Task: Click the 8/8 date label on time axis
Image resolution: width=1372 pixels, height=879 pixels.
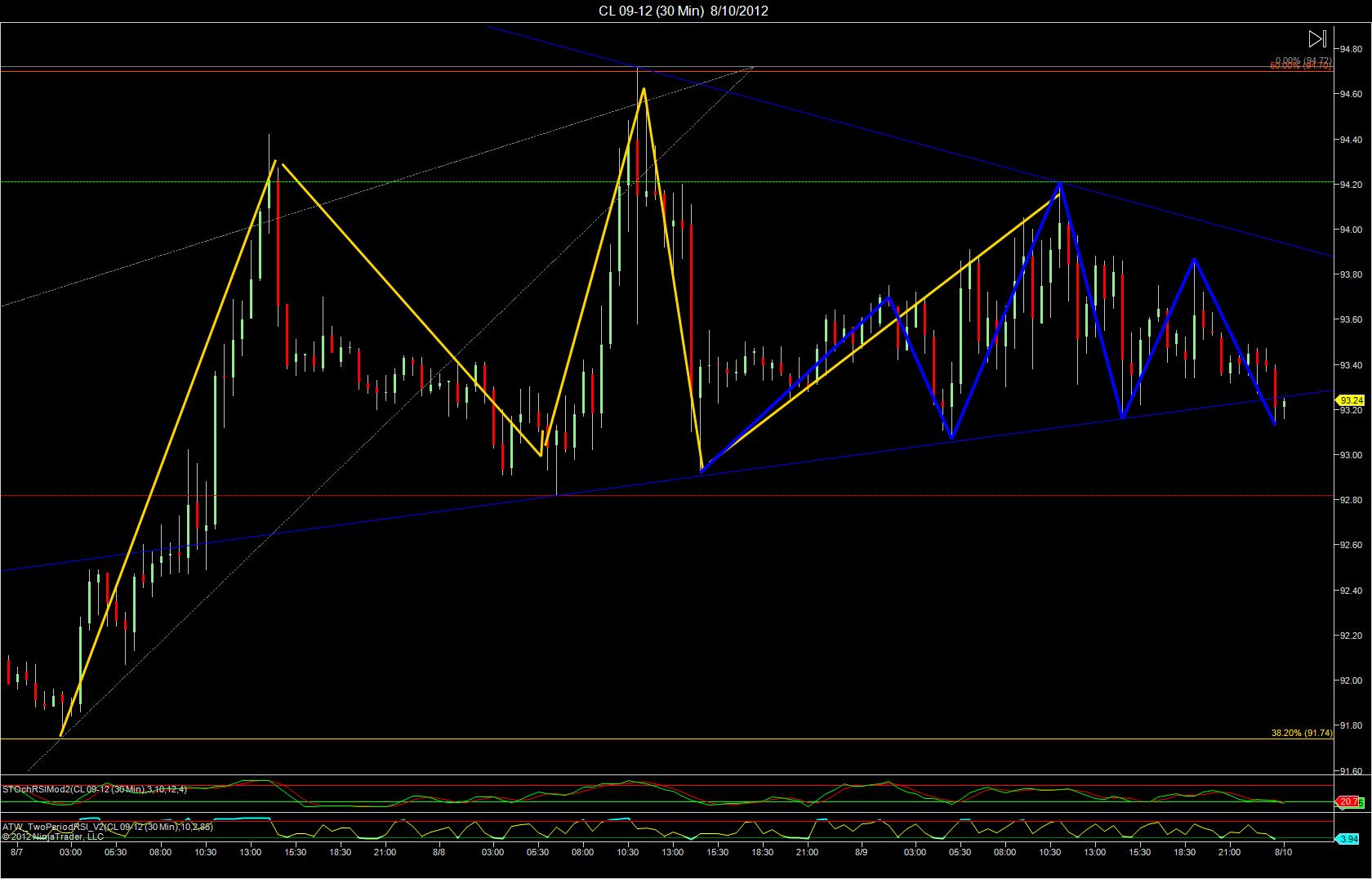Action: pyautogui.click(x=439, y=853)
